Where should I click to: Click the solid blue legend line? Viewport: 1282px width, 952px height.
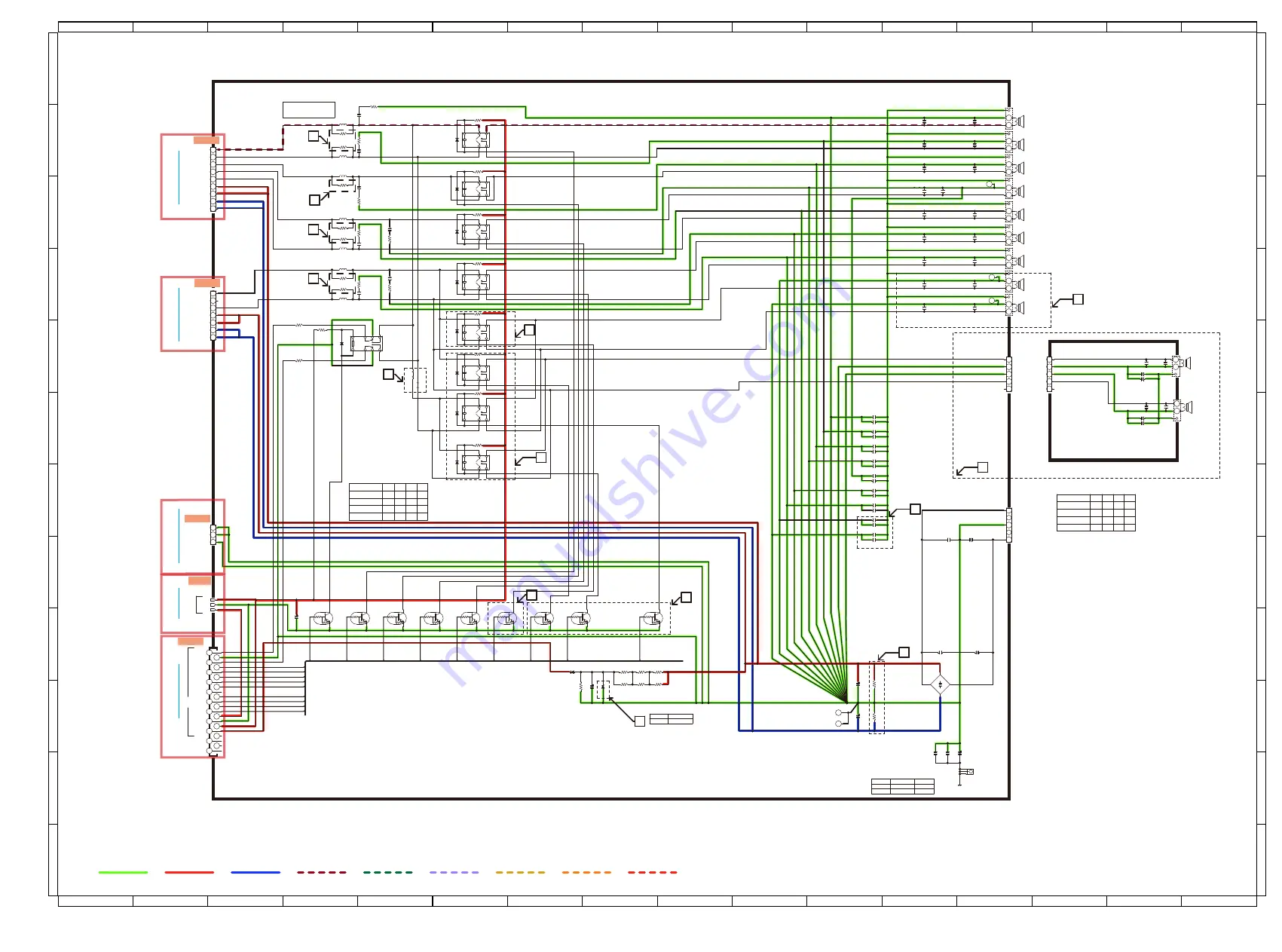coord(255,872)
